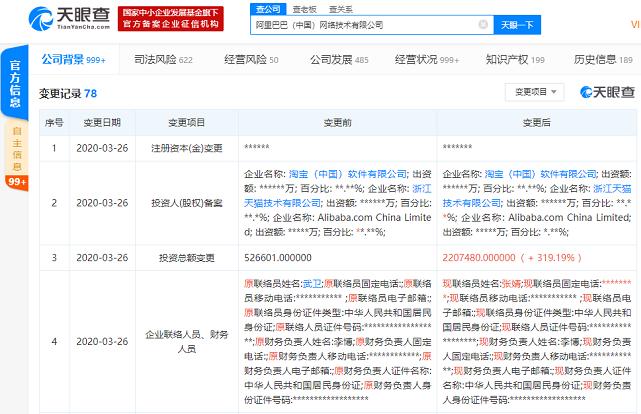
Task: Open 淘宝（中国）软件有限公司 link in 变更后 column
Action: pyautogui.click(x=541, y=174)
